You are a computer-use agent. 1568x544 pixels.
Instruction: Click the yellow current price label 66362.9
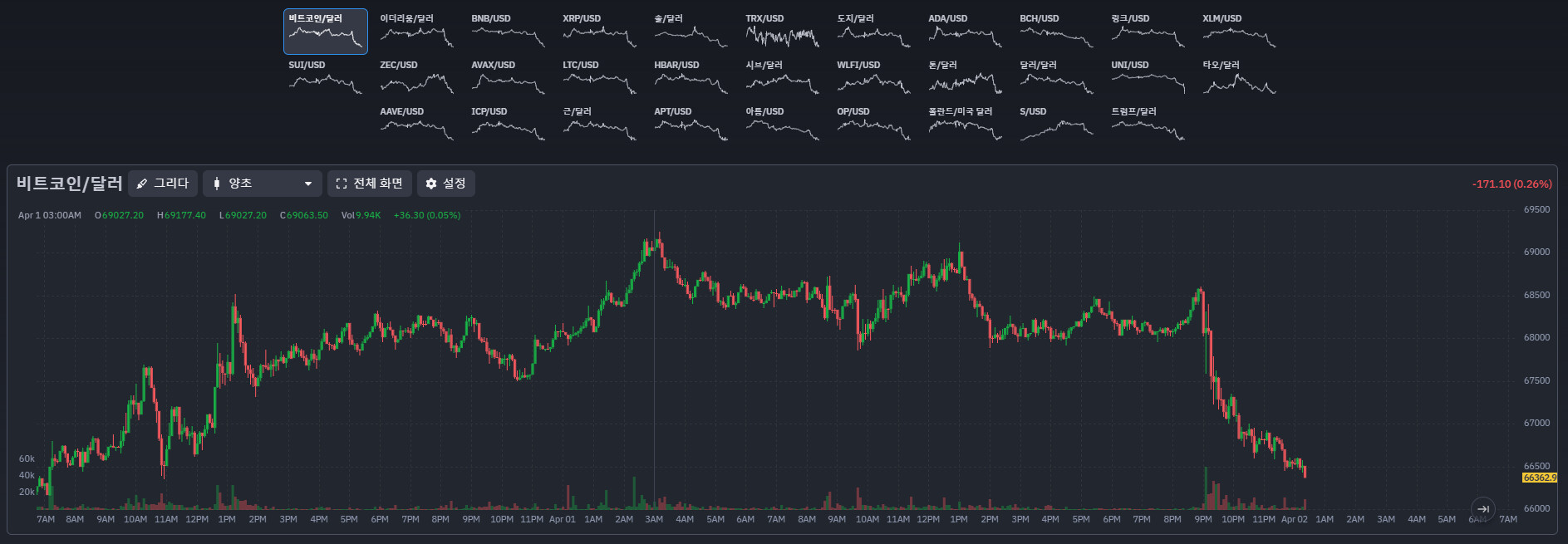point(1539,478)
